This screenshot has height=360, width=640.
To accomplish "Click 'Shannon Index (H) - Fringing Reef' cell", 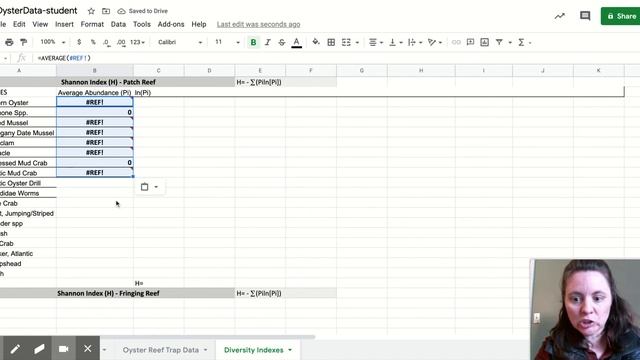I will tap(108, 293).
